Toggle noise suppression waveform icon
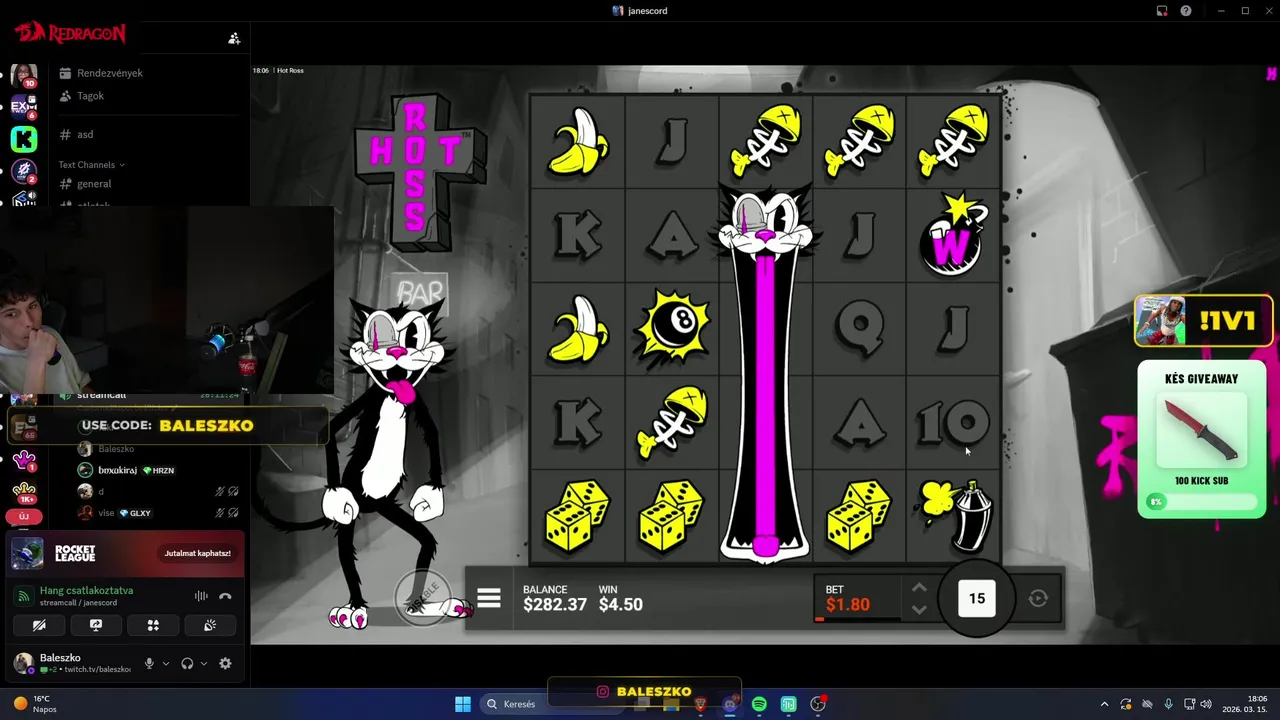The height and width of the screenshot is (720, 1280). [x=201, y=596]
